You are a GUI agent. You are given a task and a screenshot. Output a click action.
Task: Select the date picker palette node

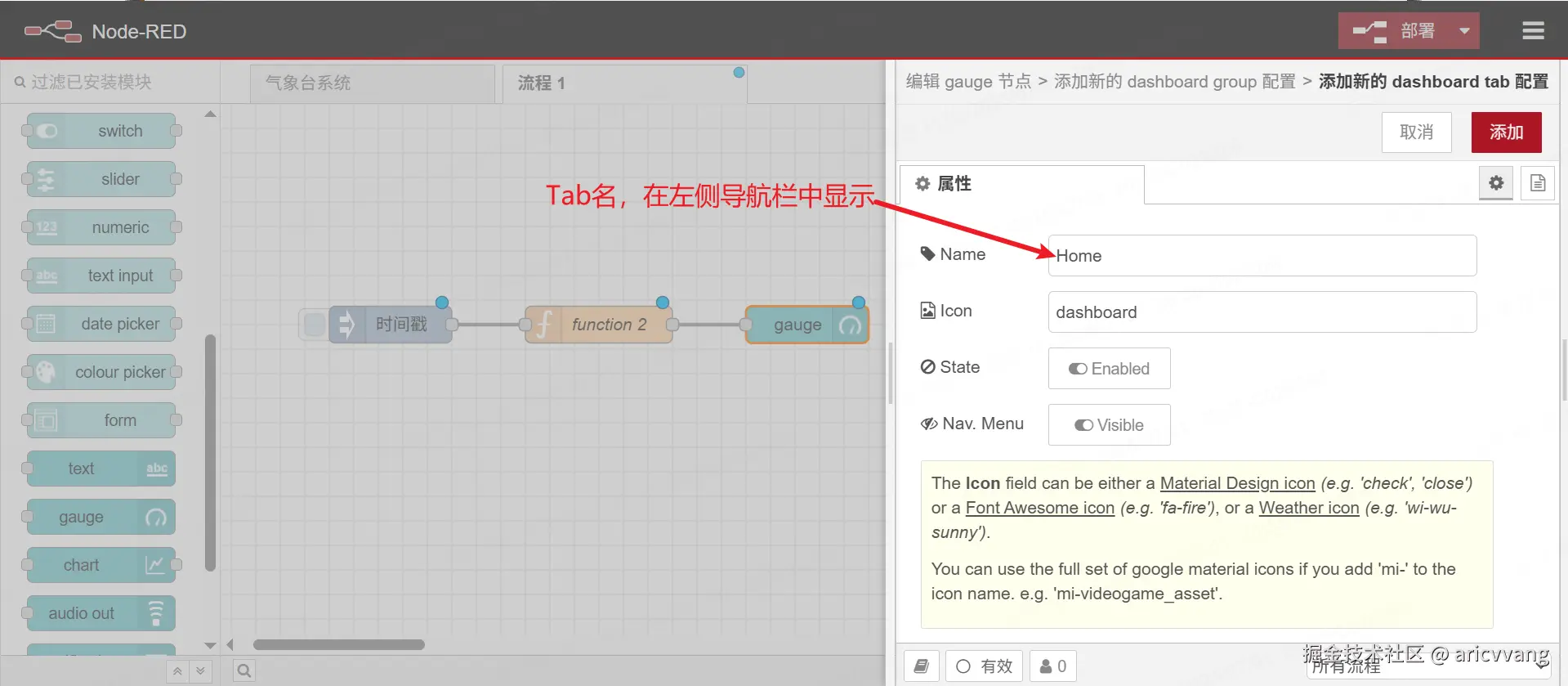coord(101,324)
